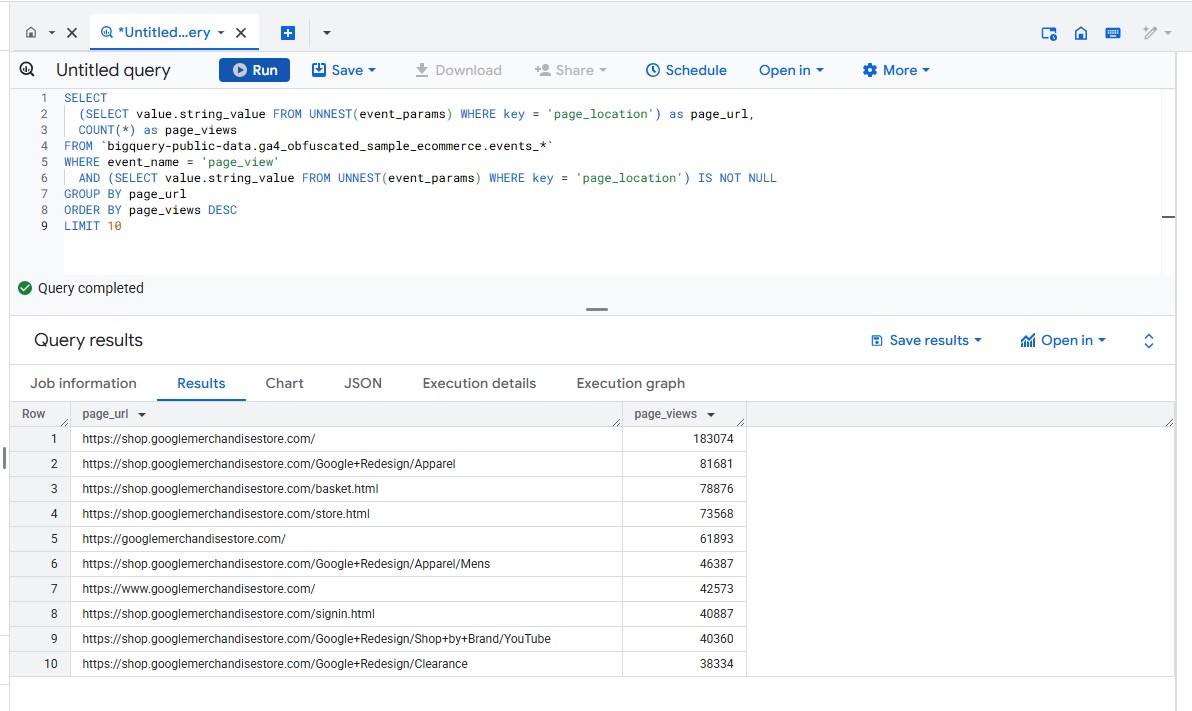Open the Save dropdown menu

[x=344, y=70]
